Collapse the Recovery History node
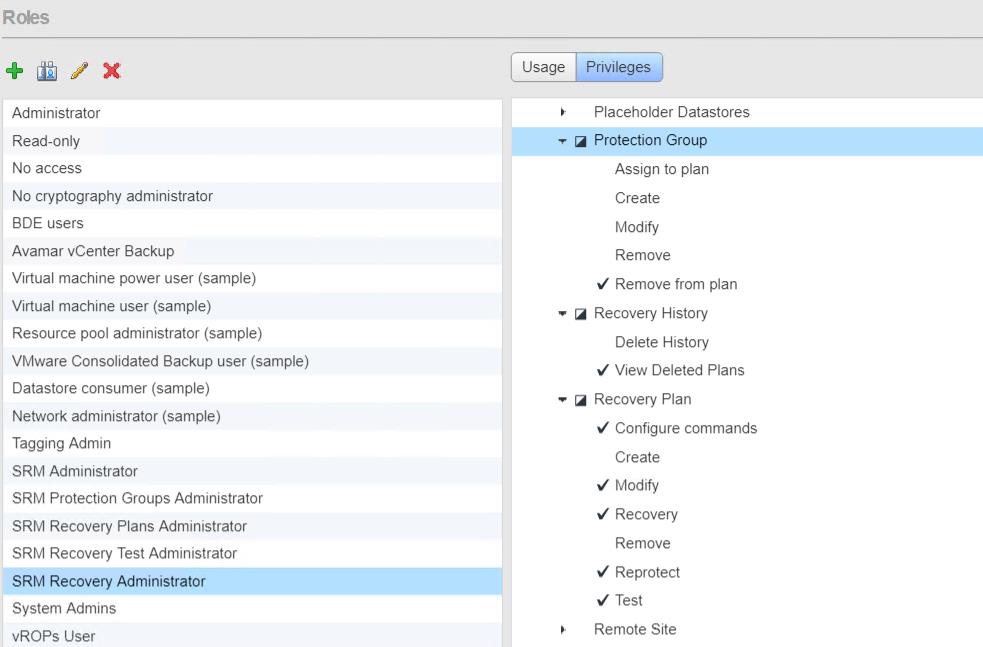983x647 pixels. pyautogui.click(x=562, y=313)
